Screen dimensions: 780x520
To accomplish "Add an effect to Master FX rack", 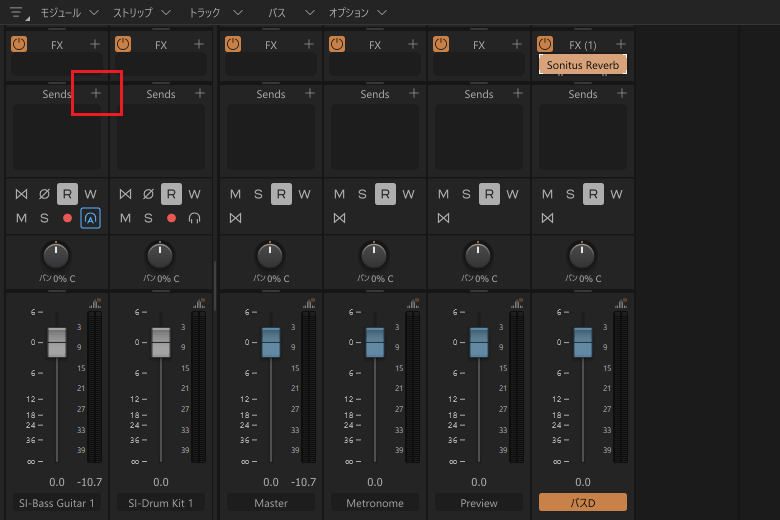I will [x=309, y=44].
